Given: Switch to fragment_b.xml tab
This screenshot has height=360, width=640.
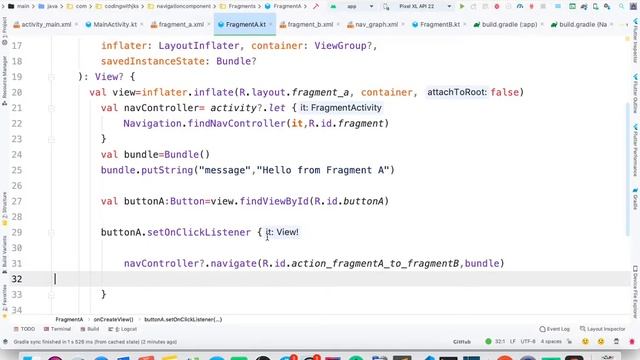Looking at the screenshot, I should coord(307,24).
